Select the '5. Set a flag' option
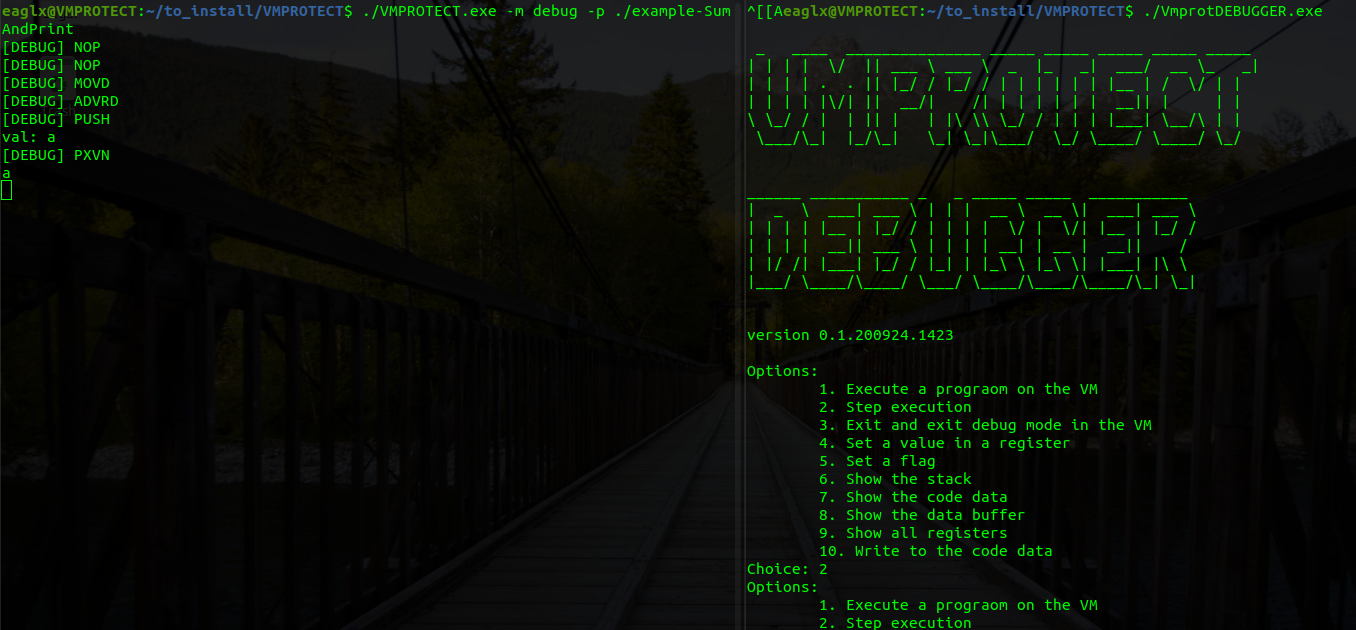 click(877, 461)
